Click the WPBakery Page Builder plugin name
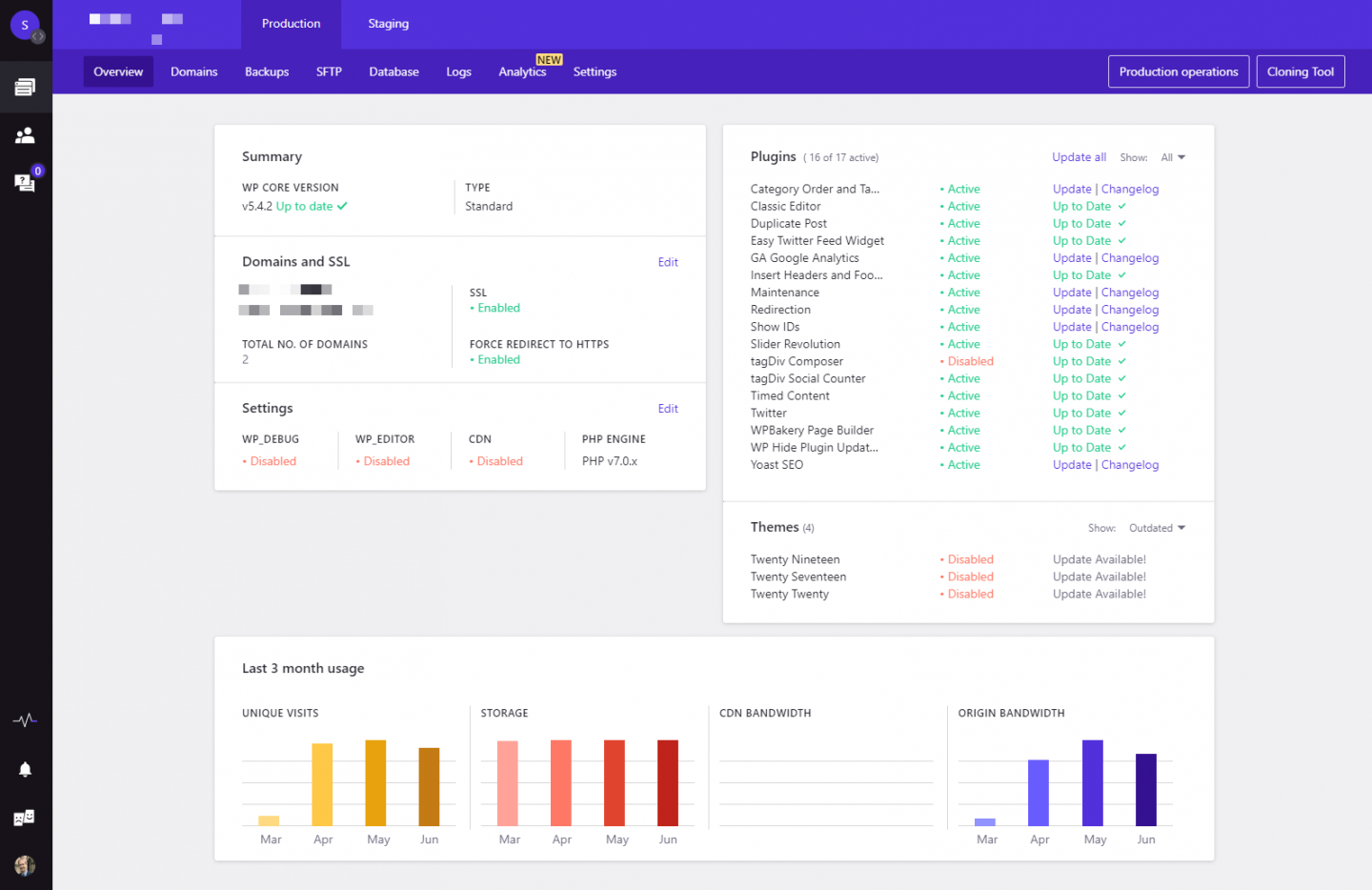 tap(812, 431)
